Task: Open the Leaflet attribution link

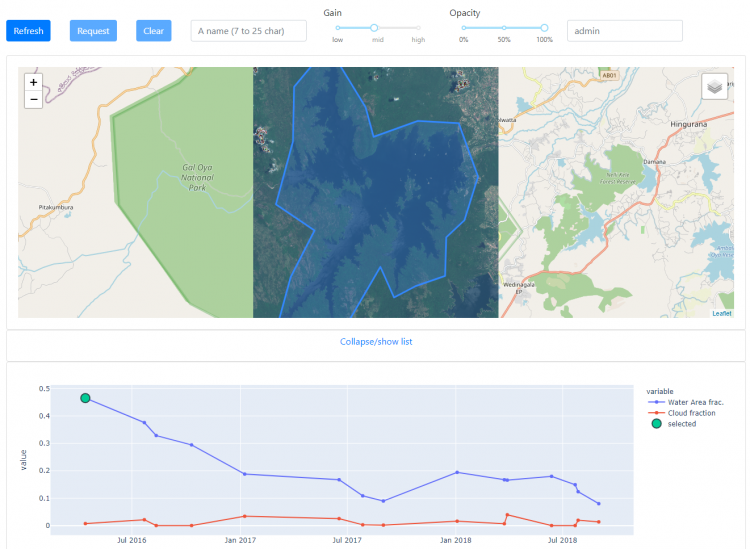Action: point(722,313)
